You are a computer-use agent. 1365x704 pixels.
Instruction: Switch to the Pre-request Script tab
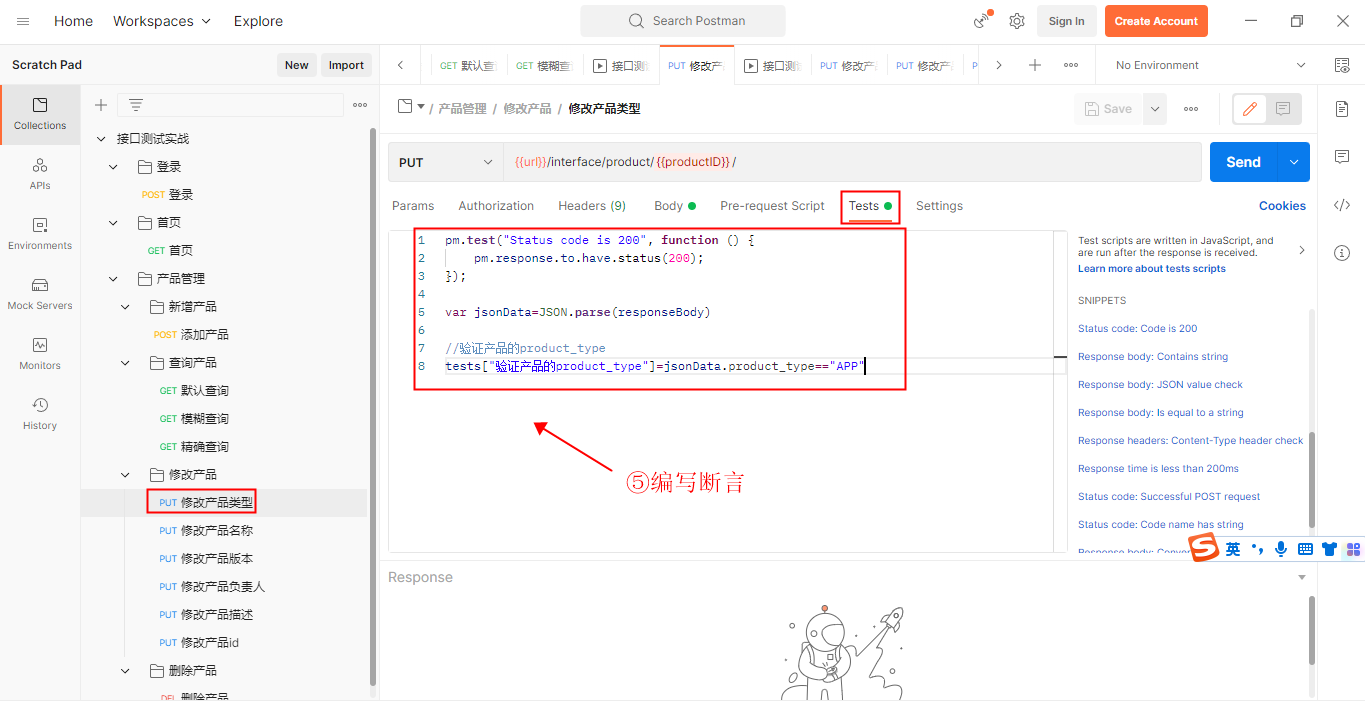coord(772,206)
